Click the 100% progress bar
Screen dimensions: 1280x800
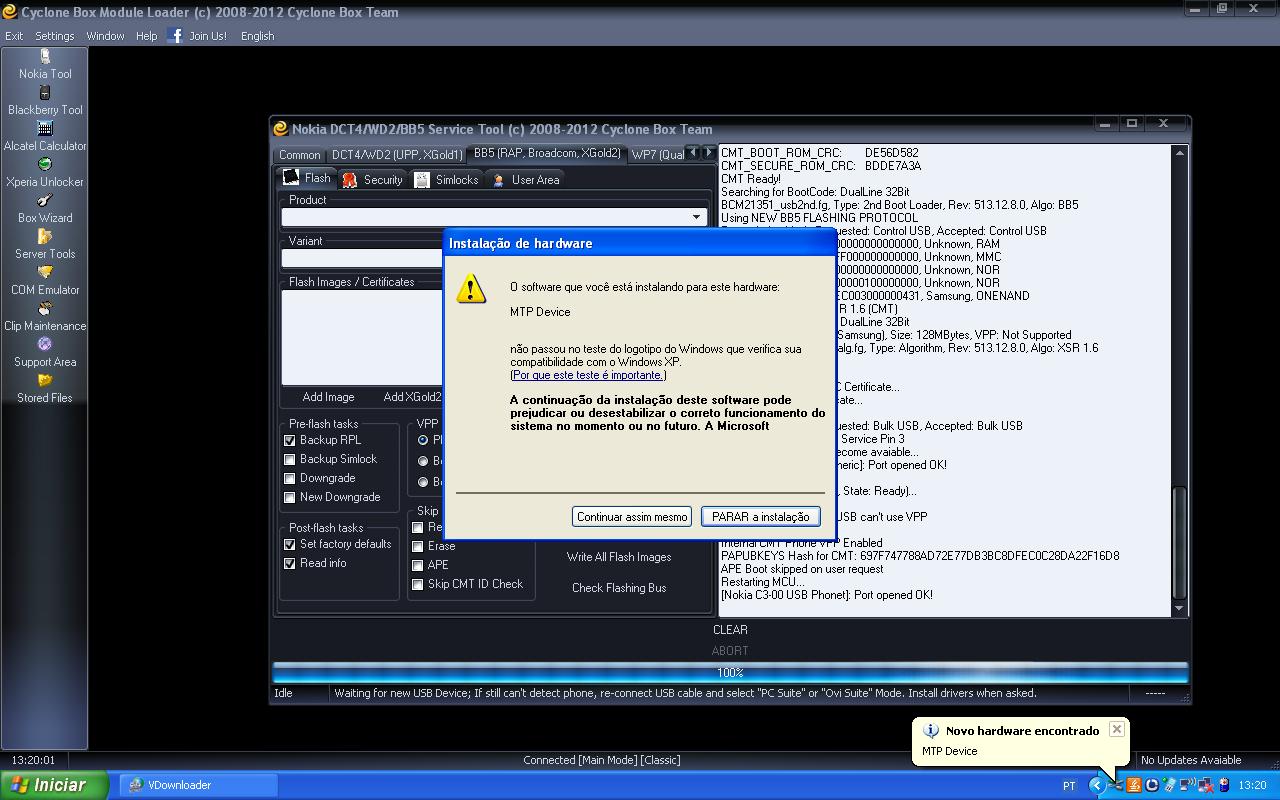click(730, 672)
